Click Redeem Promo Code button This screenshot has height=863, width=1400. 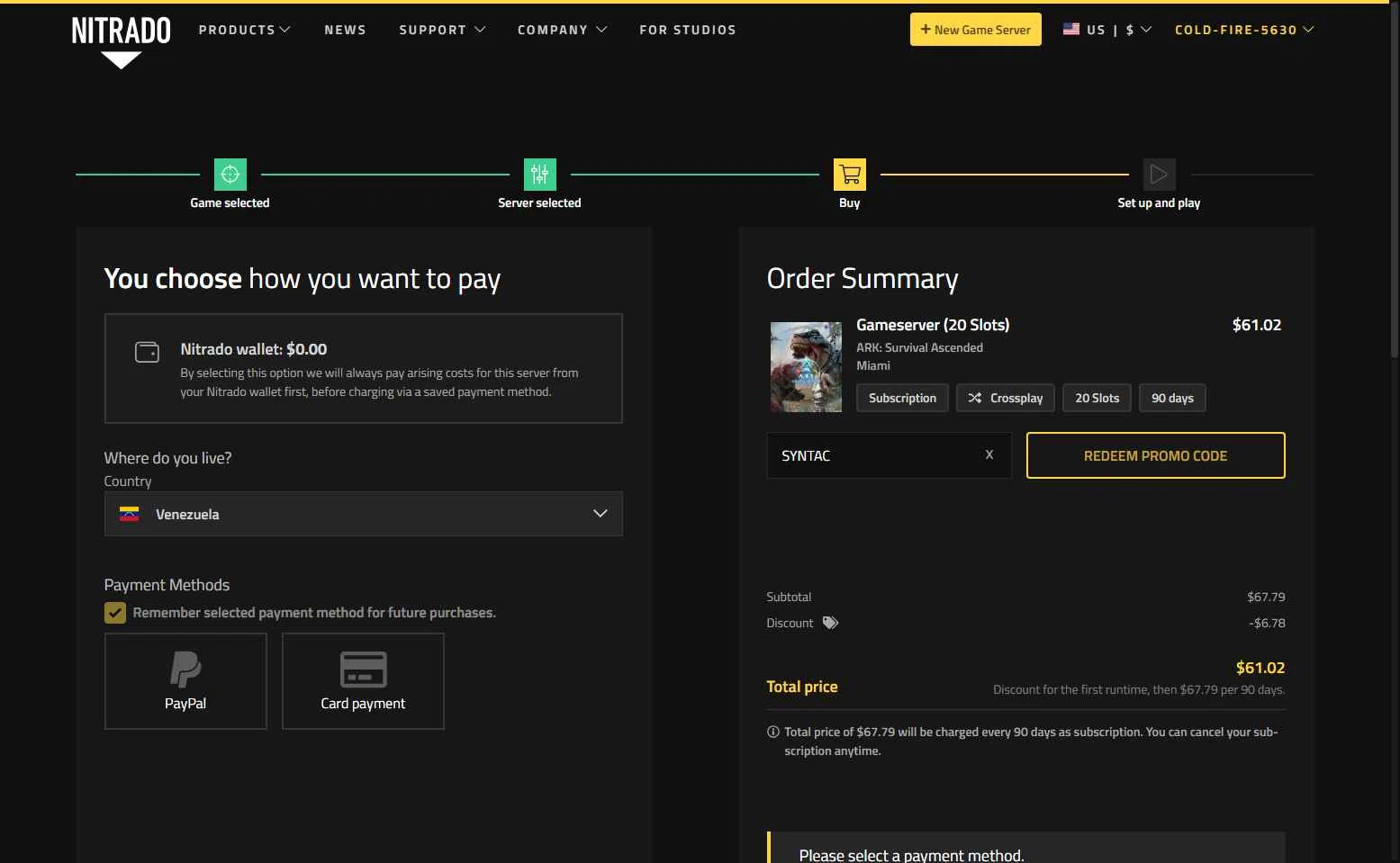click(x=1155, y=455)
